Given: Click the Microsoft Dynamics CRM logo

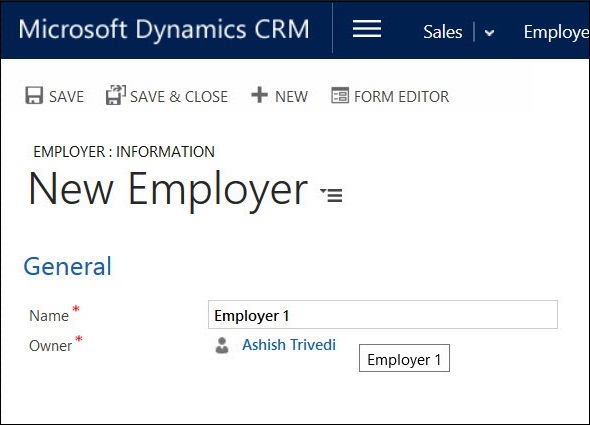Looking at the screenshot, I should [164, 29].
